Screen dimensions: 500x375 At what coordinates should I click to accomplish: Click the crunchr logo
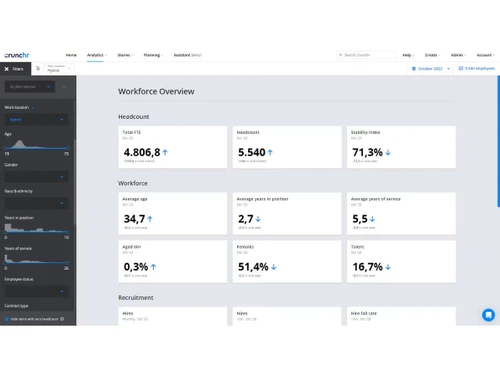[17, 55]
